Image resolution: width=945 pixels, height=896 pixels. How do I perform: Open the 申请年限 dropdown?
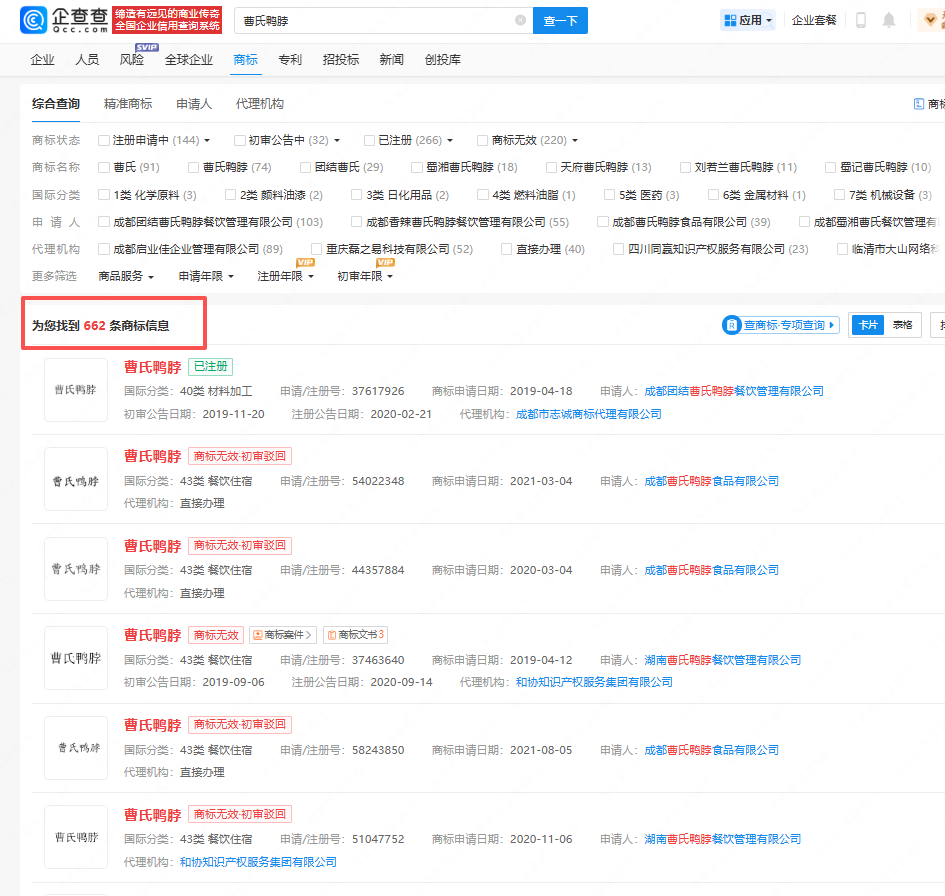(206, 276)
